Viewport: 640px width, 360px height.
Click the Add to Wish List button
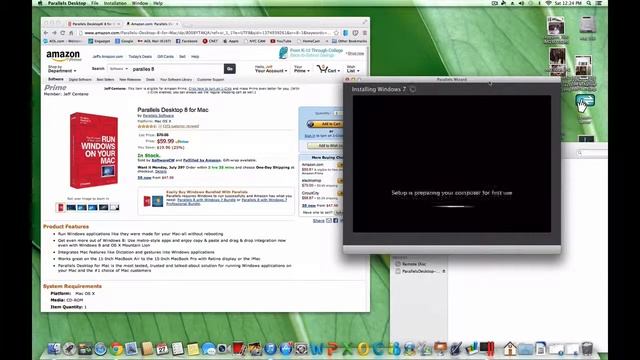click(325, 146)
